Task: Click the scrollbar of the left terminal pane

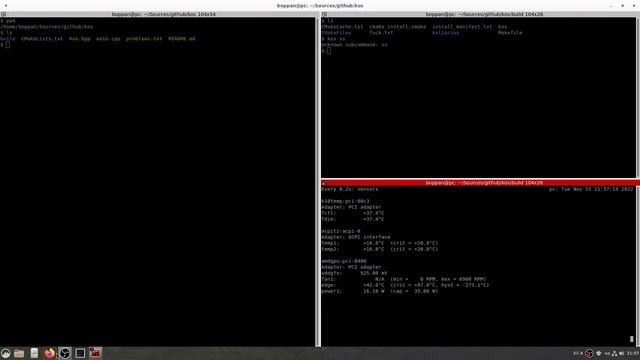Action: (317, 182)
